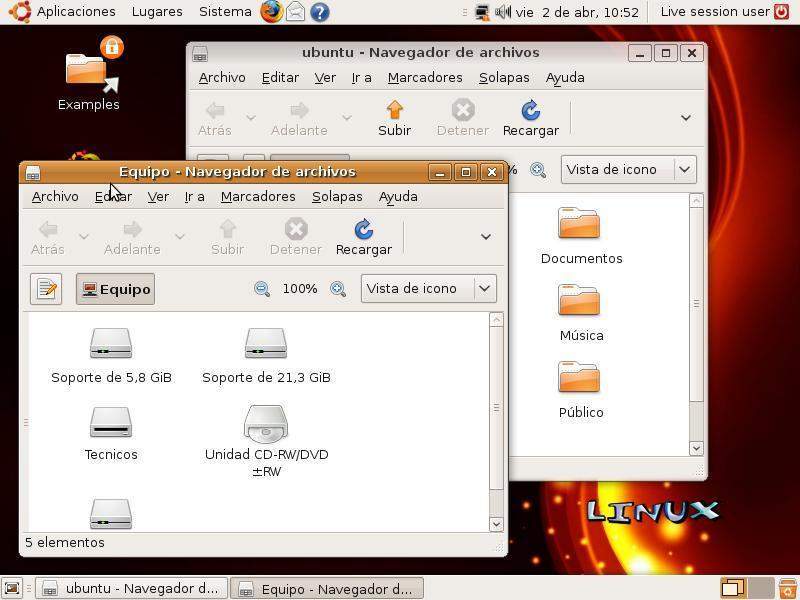Click the Equipo location path button

[x=115, y=289]
